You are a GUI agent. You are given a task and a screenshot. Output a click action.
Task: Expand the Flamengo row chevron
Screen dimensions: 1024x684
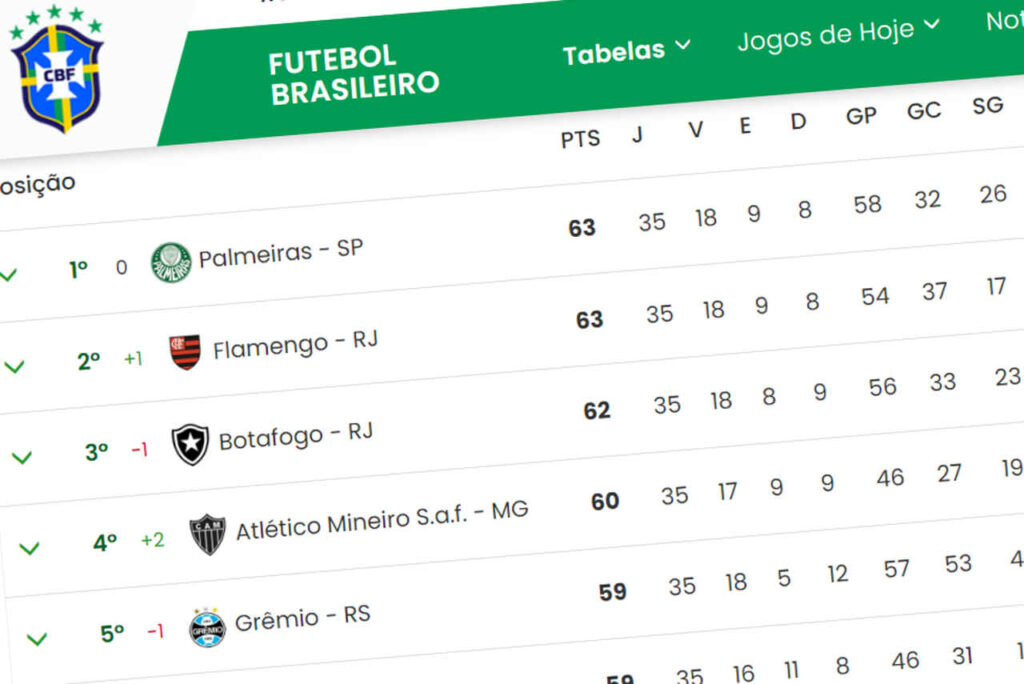[x=14, y=366]
